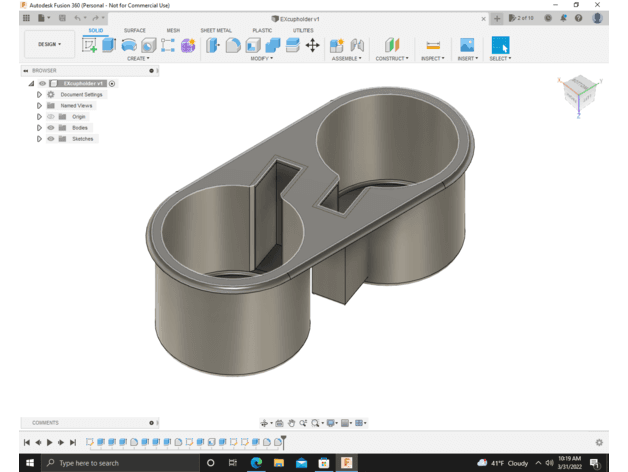Viewport: 628px width, 472px height.
Task: Switch to the PLASTIC tab
Action: [x=262, y=30]
